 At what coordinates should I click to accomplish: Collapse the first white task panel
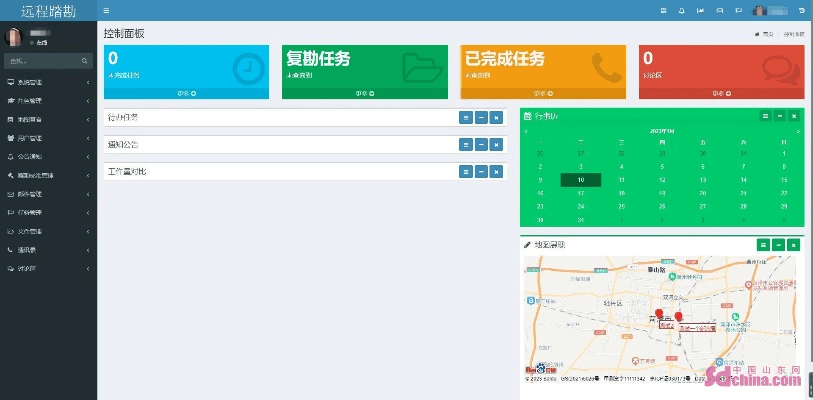coord(481,118)
